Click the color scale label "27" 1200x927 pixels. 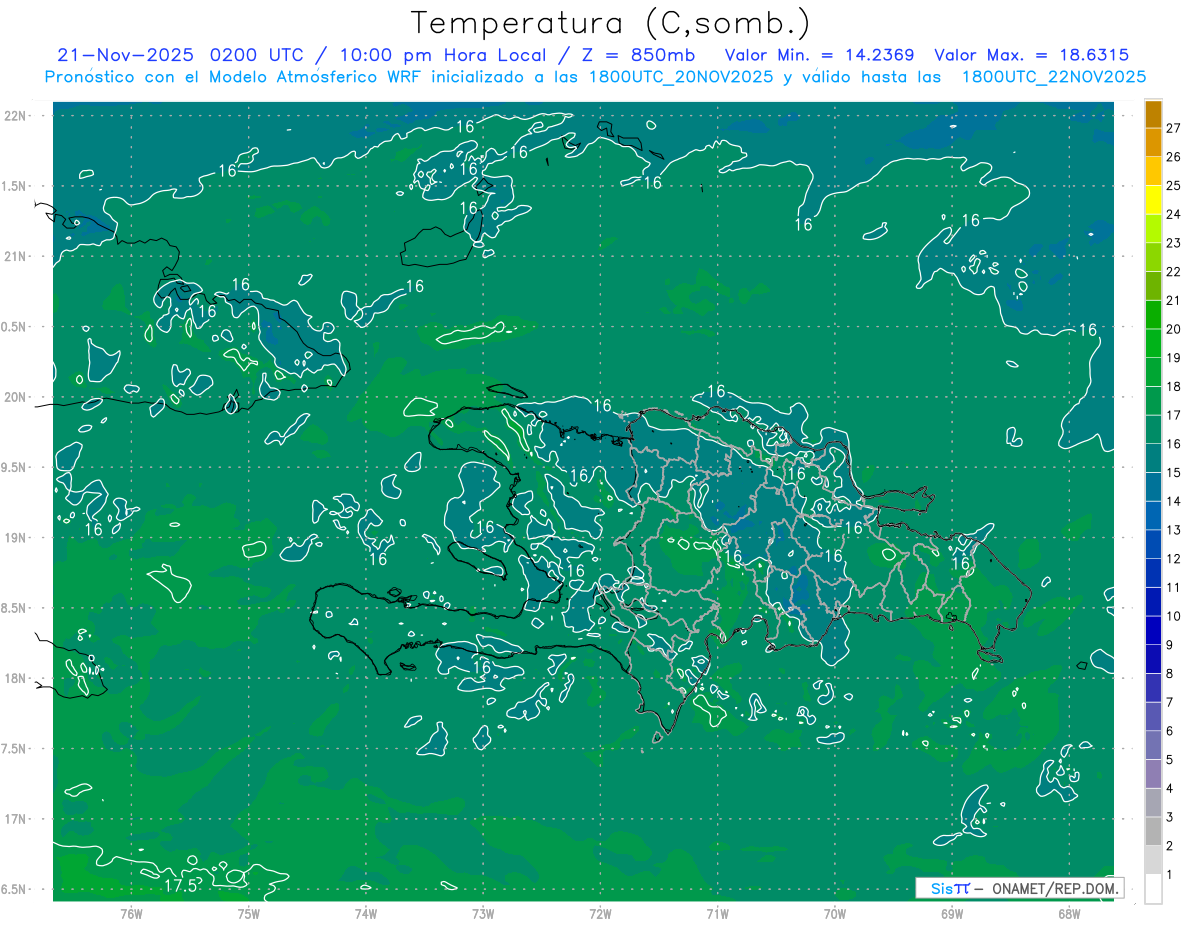[1173, 128]
